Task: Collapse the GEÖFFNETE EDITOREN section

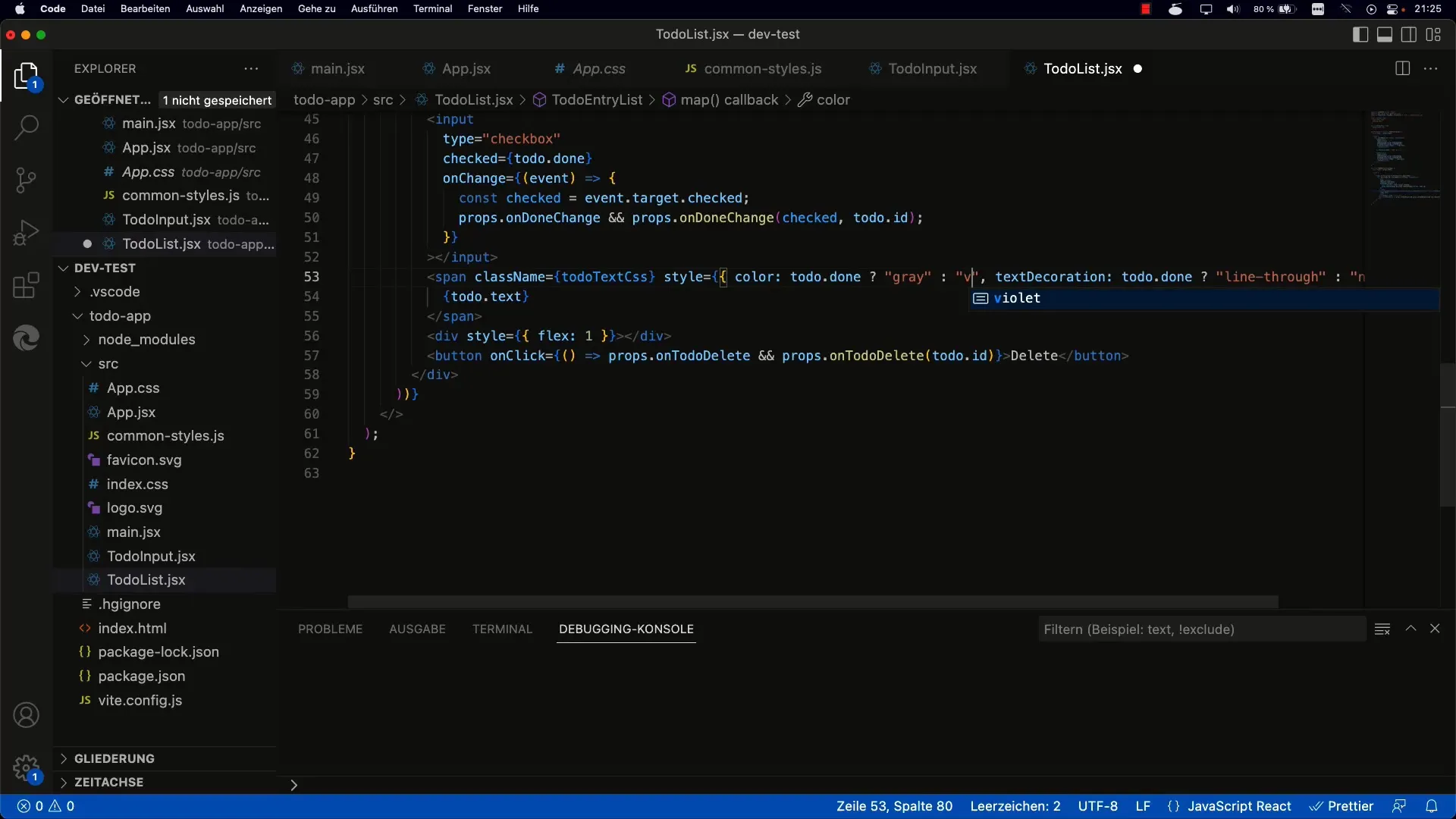Action: [x=64, y=99]
